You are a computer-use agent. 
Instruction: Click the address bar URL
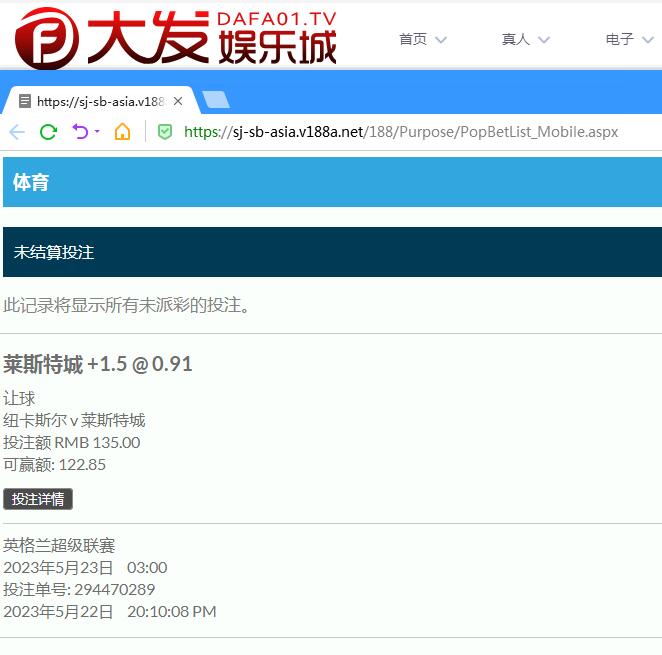pos(401,132)
